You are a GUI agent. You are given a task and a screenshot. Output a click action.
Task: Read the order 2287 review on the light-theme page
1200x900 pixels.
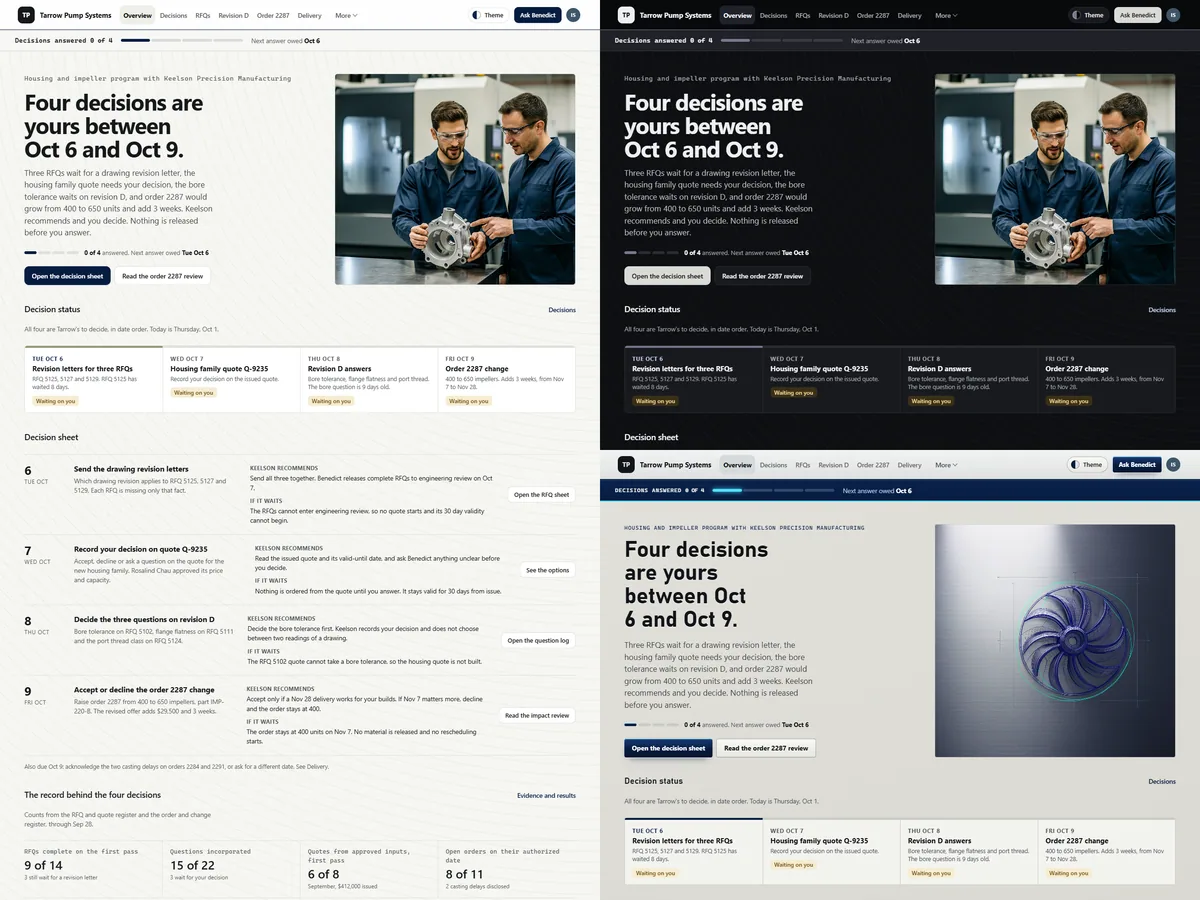coord(162,276)
